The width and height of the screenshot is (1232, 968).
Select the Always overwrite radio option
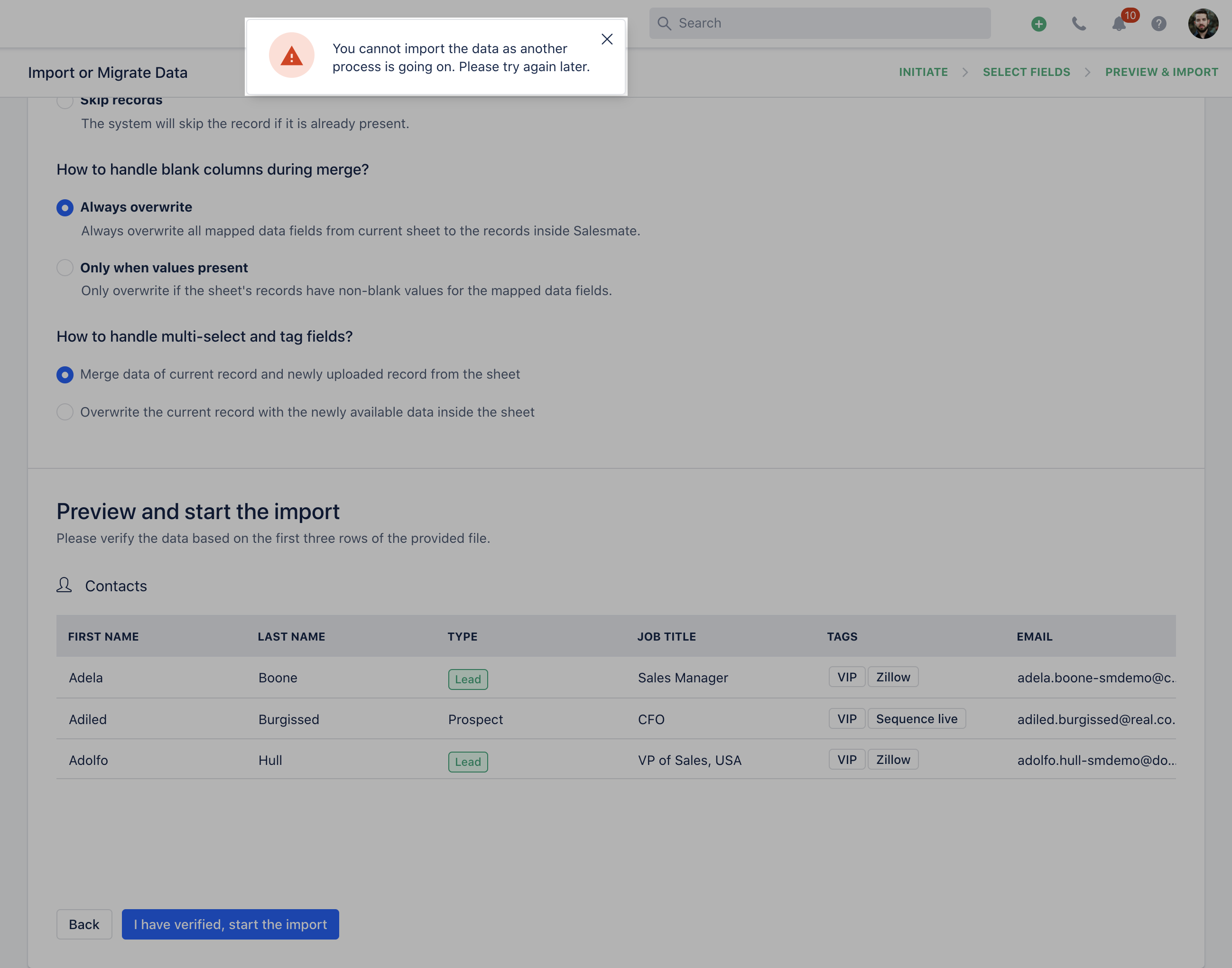tap(65, 208)
